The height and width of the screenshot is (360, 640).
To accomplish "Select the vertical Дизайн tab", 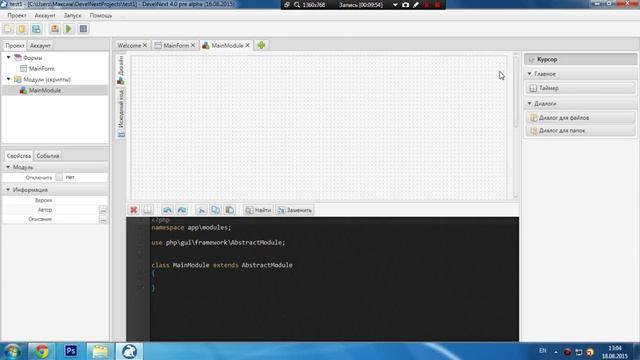I will coord(120,70).
